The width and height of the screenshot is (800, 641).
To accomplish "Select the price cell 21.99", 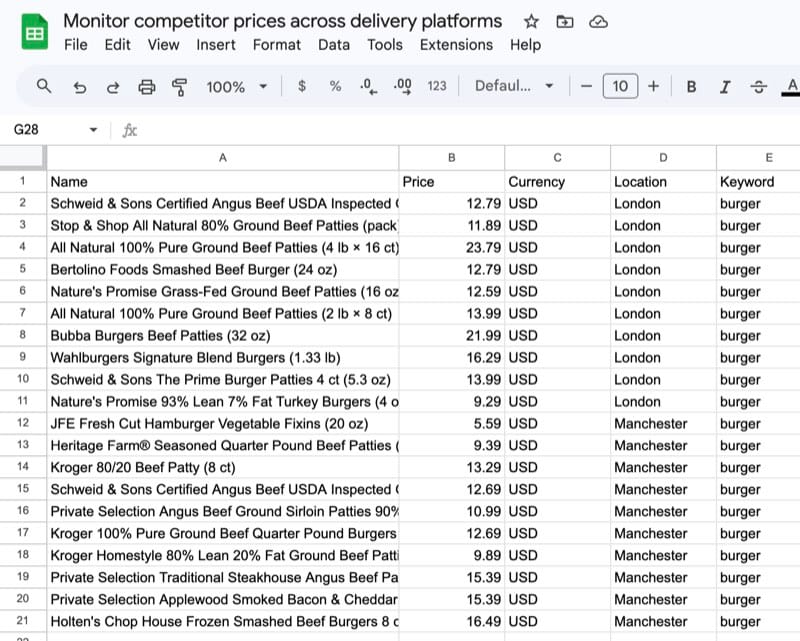I will click(452, 335).
